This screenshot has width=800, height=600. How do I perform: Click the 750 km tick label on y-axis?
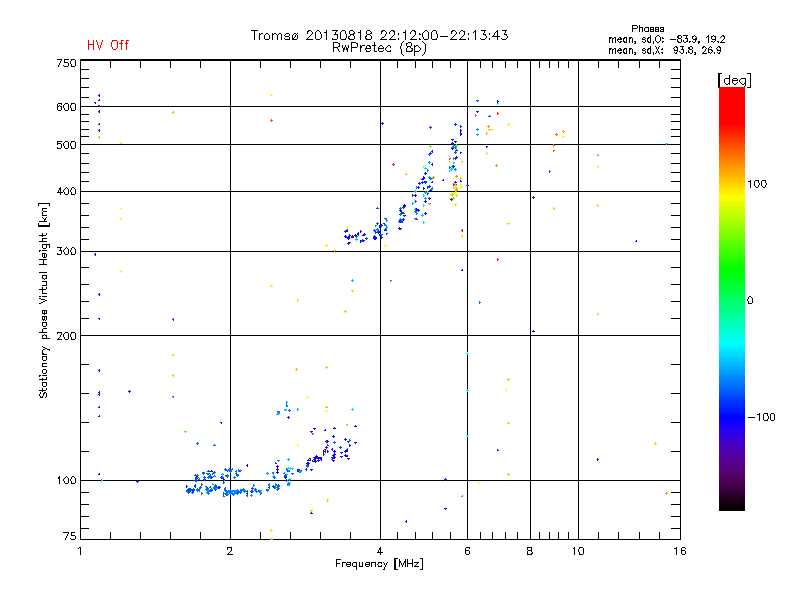tap(66, 63)
